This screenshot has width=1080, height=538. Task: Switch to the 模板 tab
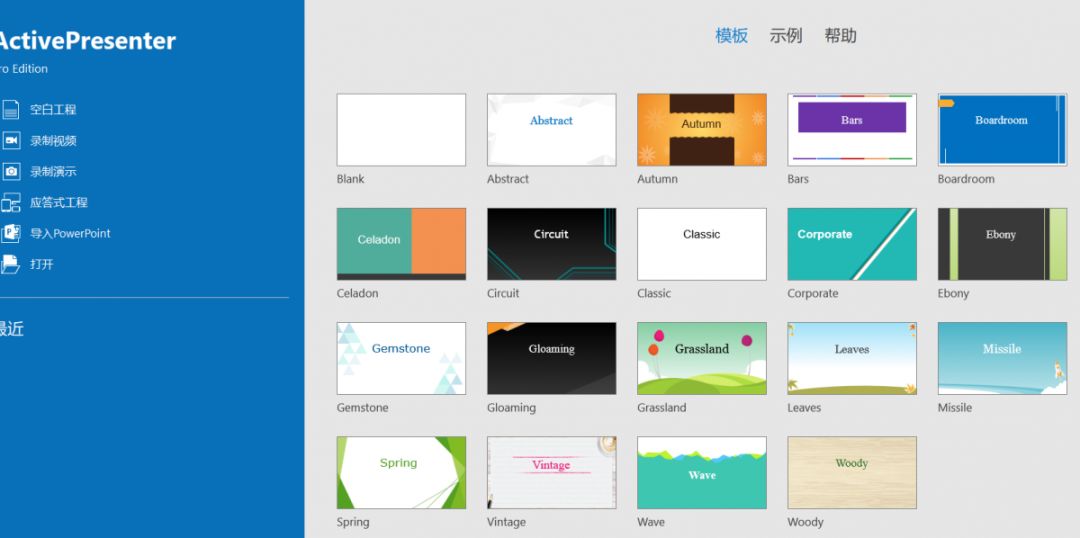731,36
